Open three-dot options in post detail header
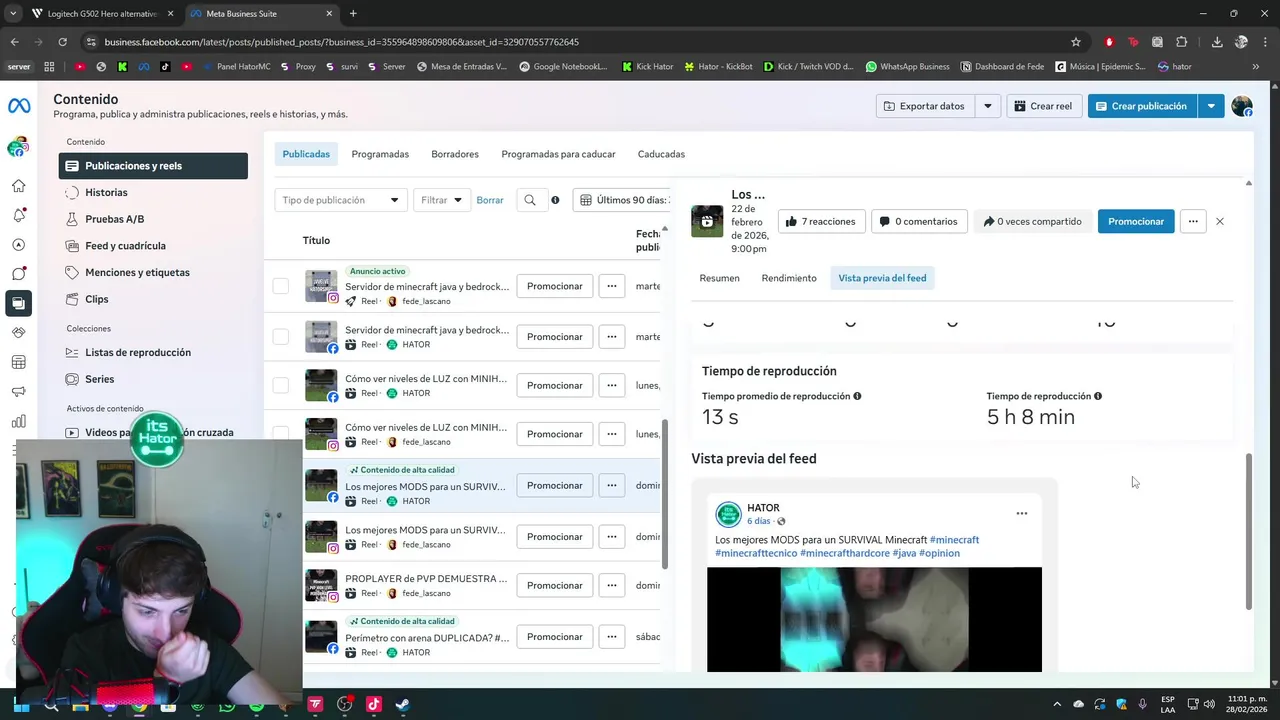This screenshot has width=1280, height=720. [1193, 221]
